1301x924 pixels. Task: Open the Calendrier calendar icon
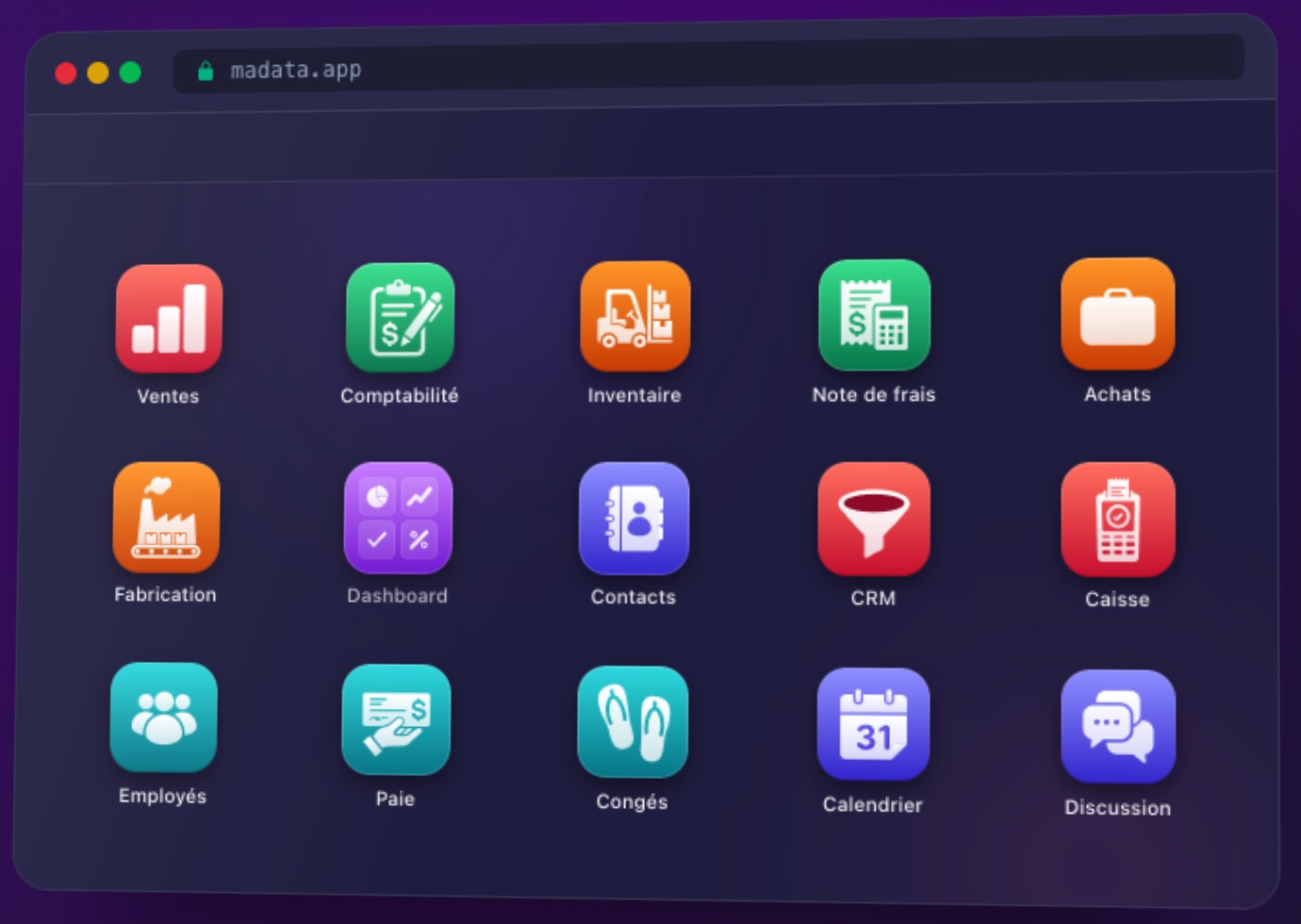(x=873, y=724)
